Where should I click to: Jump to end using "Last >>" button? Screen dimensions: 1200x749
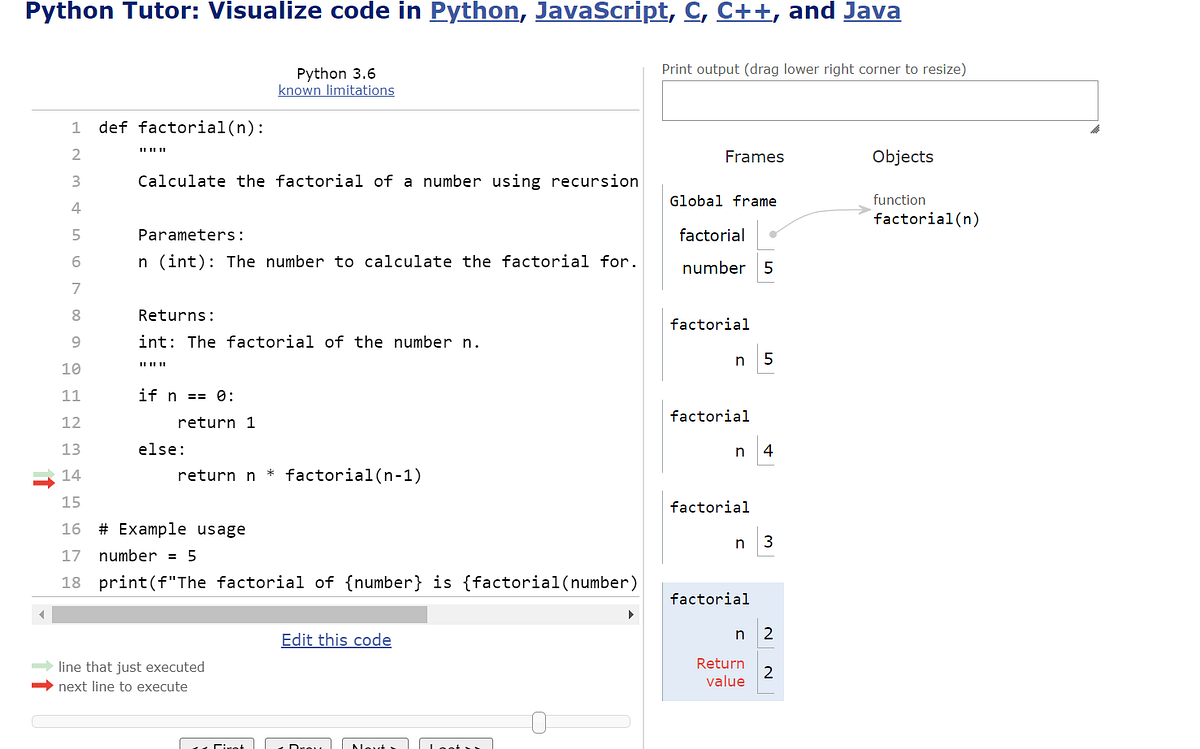coord(456,745)
